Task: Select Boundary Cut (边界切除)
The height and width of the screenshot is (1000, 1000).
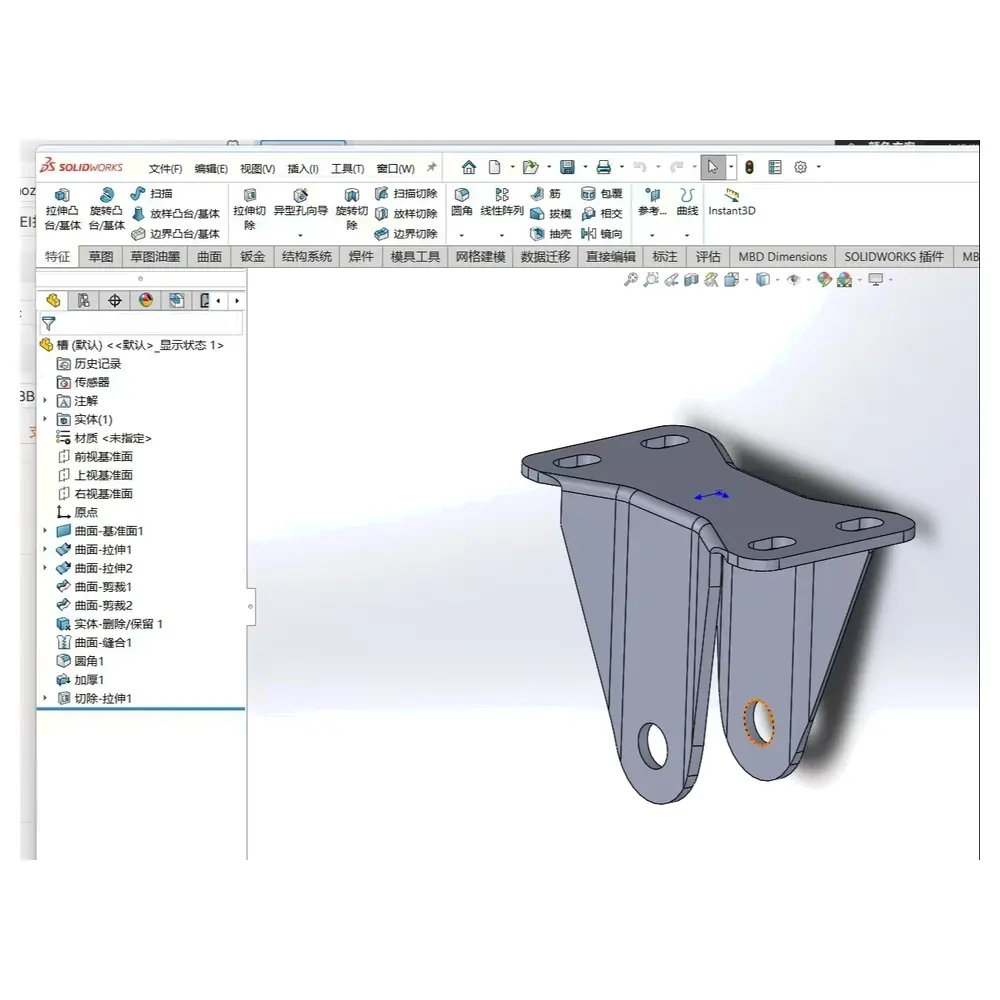Action: (x=406, y=234)
